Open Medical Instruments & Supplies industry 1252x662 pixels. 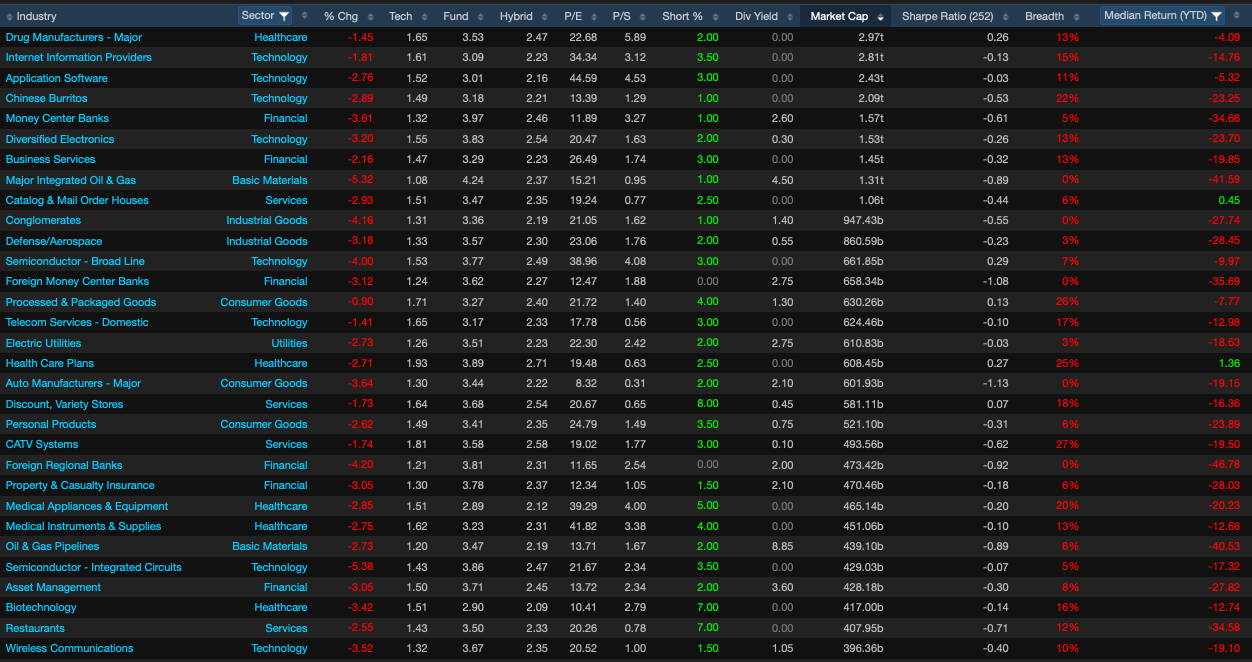pos(83,526)
